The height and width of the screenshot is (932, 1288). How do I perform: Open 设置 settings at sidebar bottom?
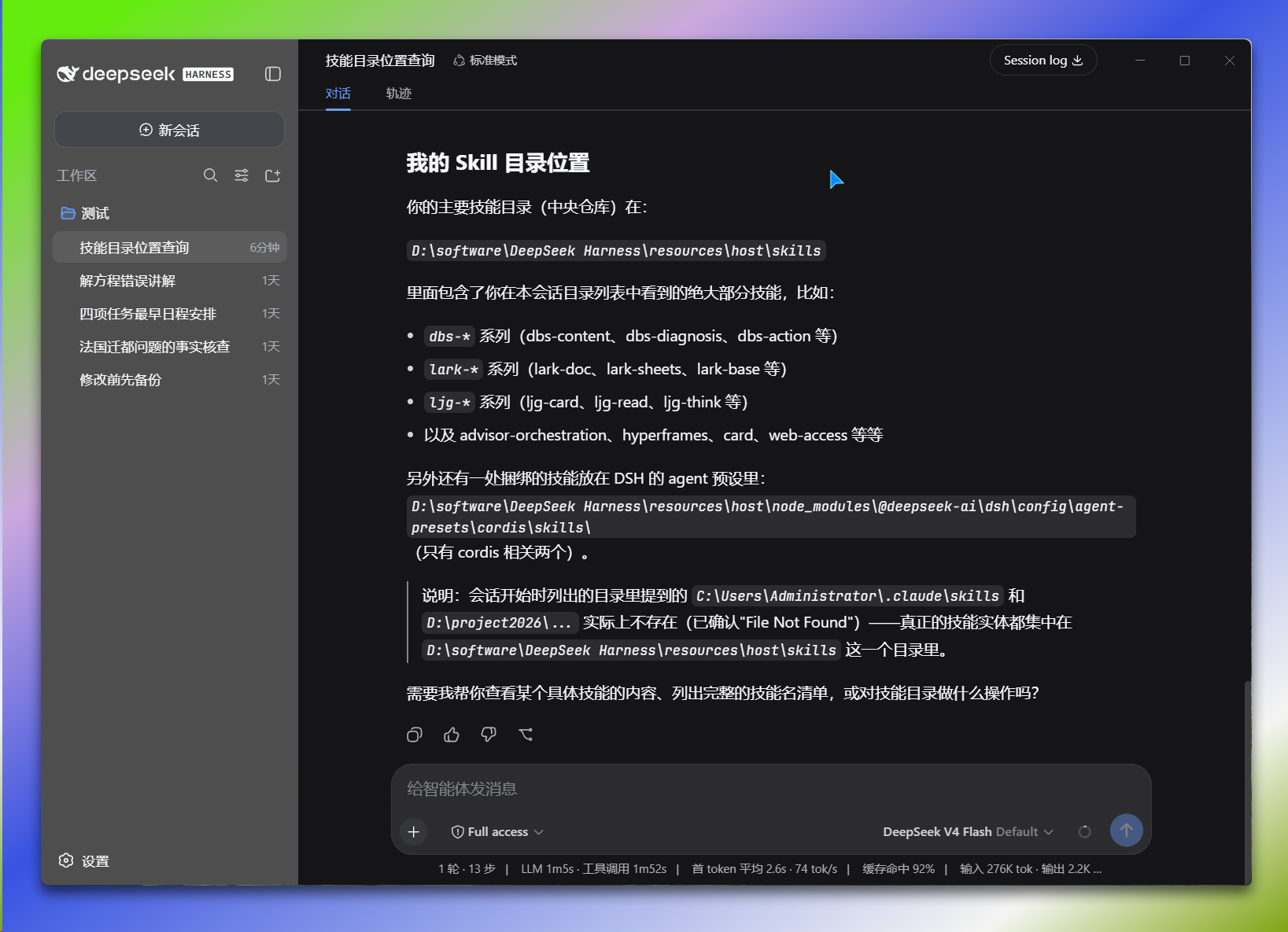coord(84,861)
